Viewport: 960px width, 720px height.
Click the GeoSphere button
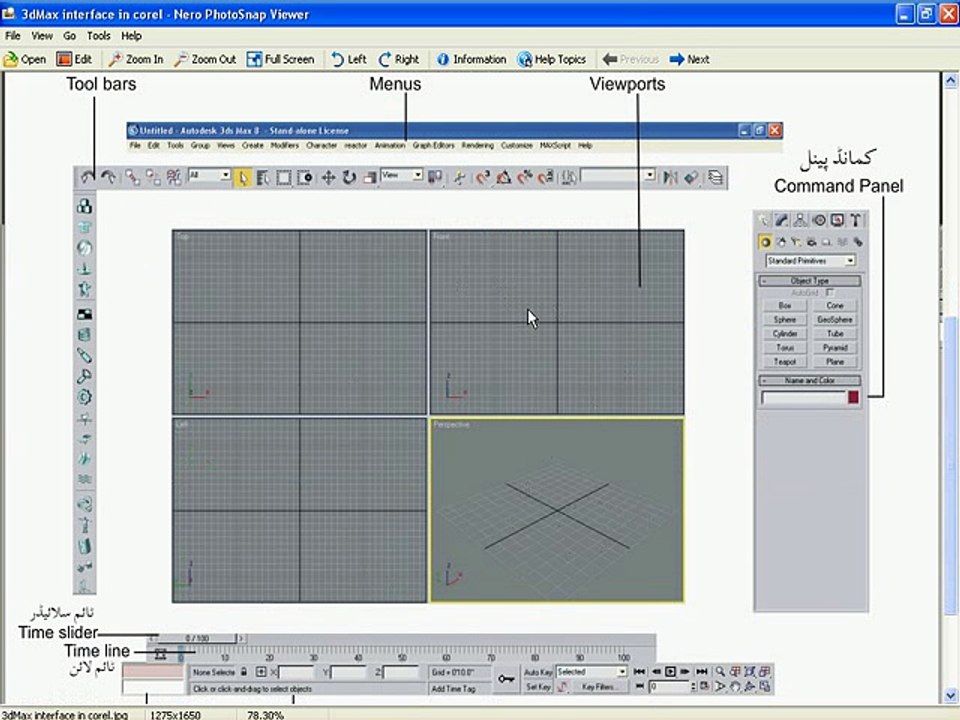(x=835, y=320)
